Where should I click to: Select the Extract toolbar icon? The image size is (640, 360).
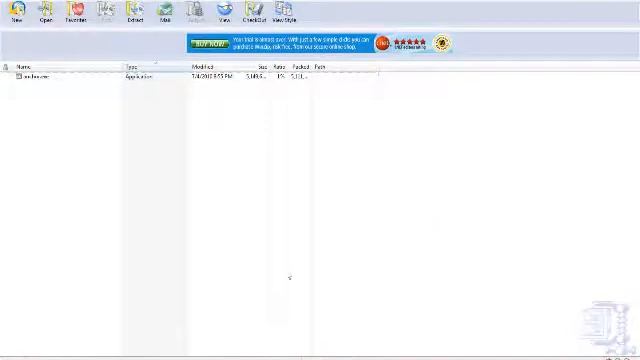coord(135,11)
